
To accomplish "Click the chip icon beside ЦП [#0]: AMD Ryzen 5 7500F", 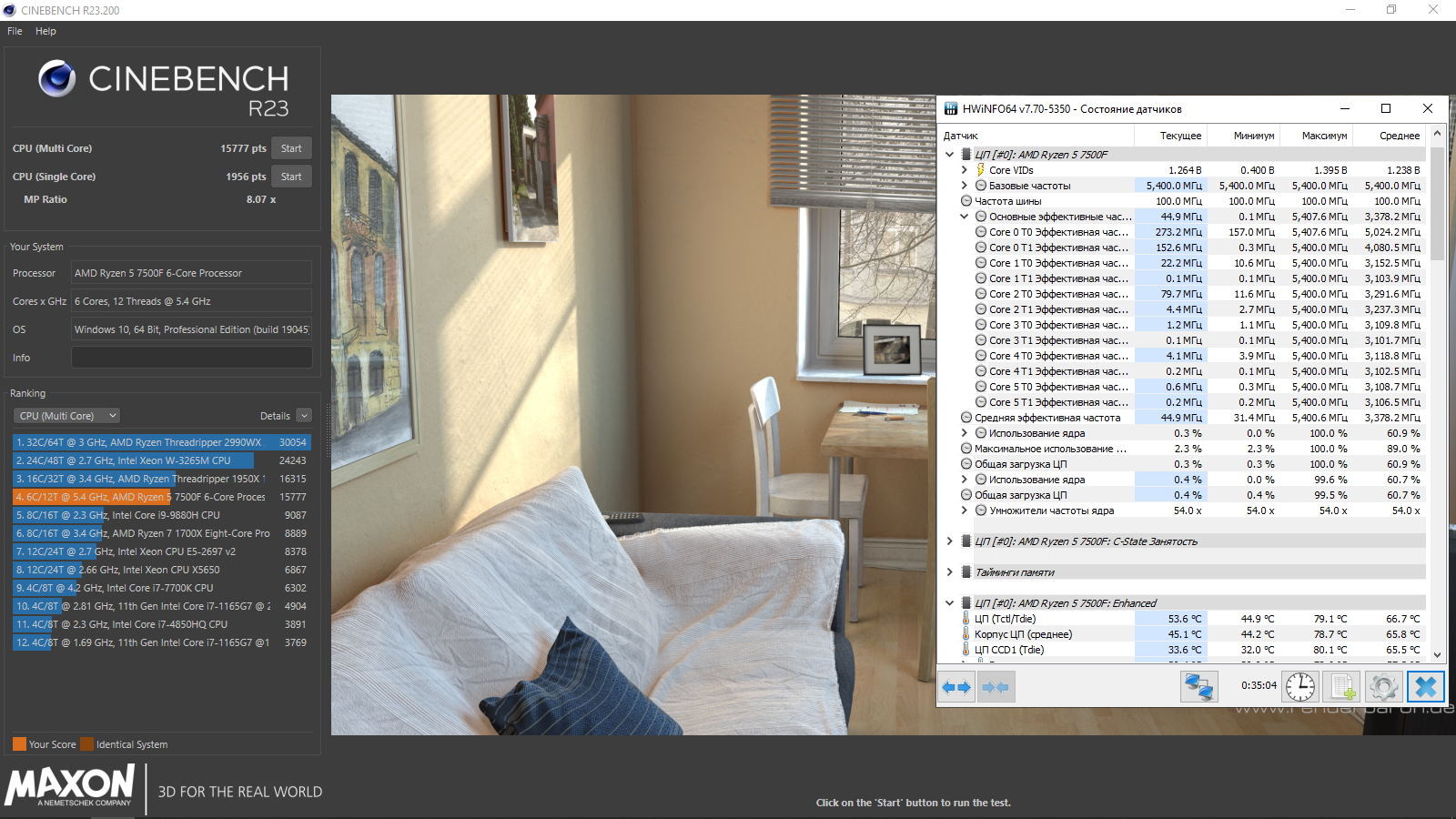I will tap(966, 155).
